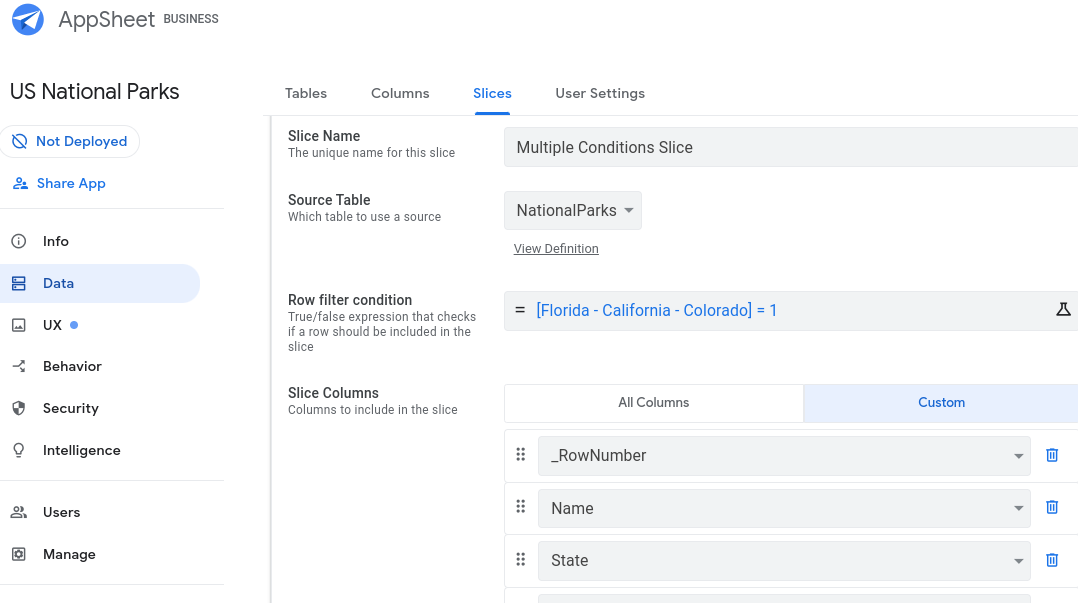The image size is (1078, 603).
Task: Switch to the Columns tab
Action: tap(400, 94)
